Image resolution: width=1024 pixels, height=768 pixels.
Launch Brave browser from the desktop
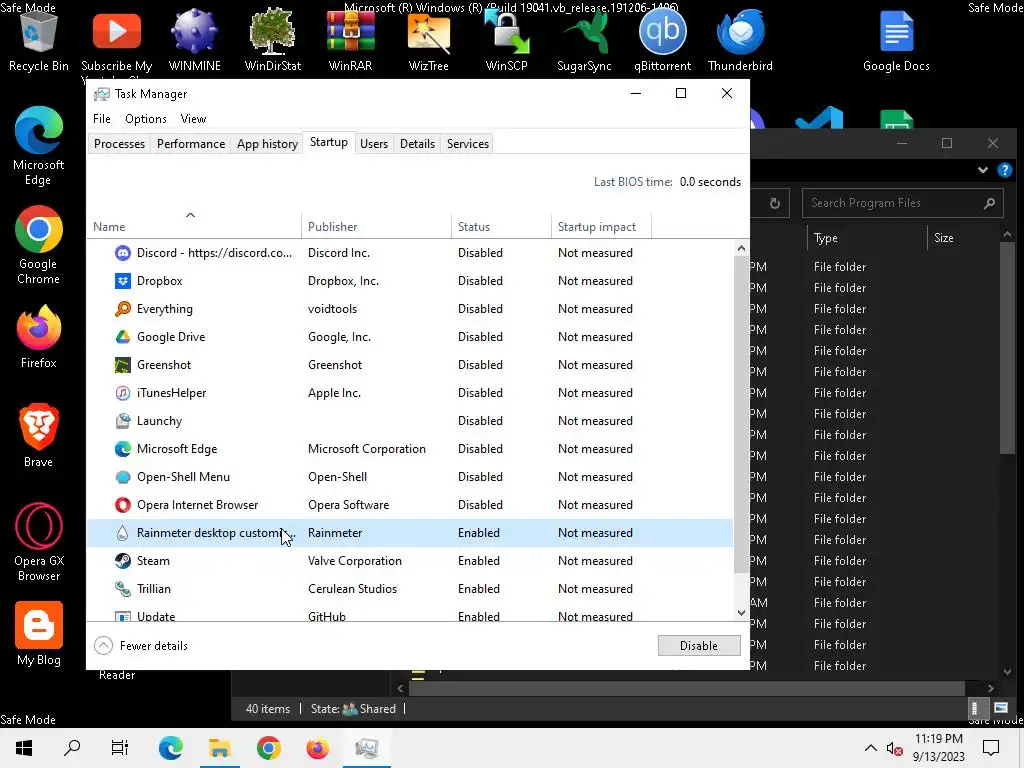(39, 436)
